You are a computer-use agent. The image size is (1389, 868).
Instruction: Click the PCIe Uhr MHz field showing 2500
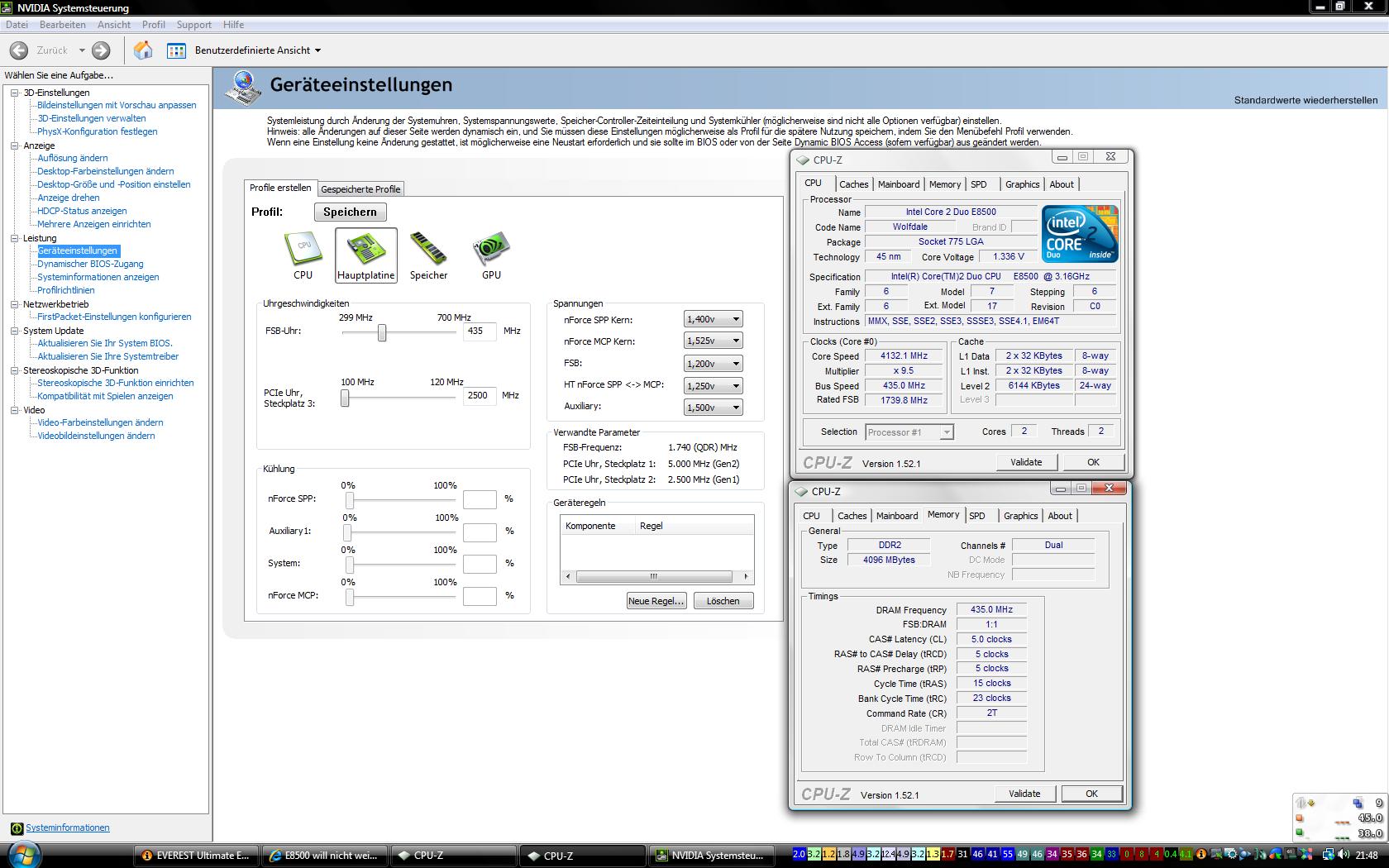click(x=480, y=395)
